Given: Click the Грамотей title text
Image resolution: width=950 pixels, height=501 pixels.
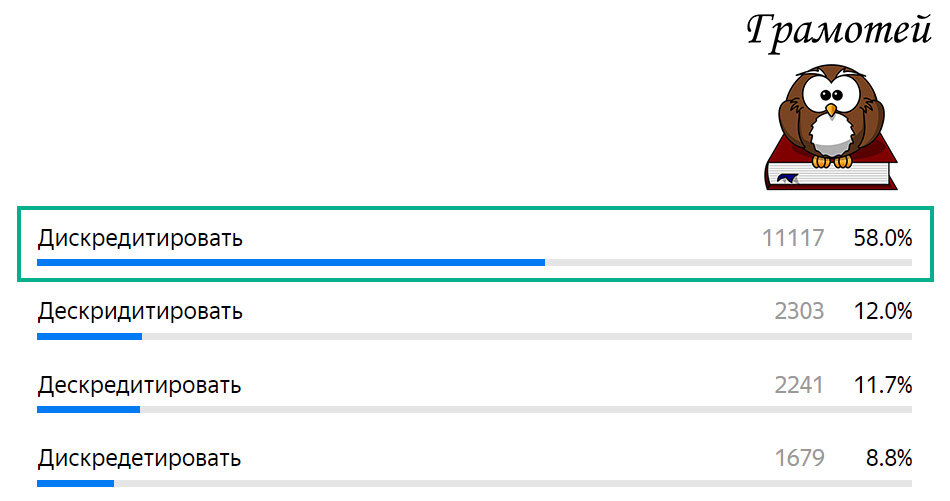Looking at the screenshot, I should 838,31.
